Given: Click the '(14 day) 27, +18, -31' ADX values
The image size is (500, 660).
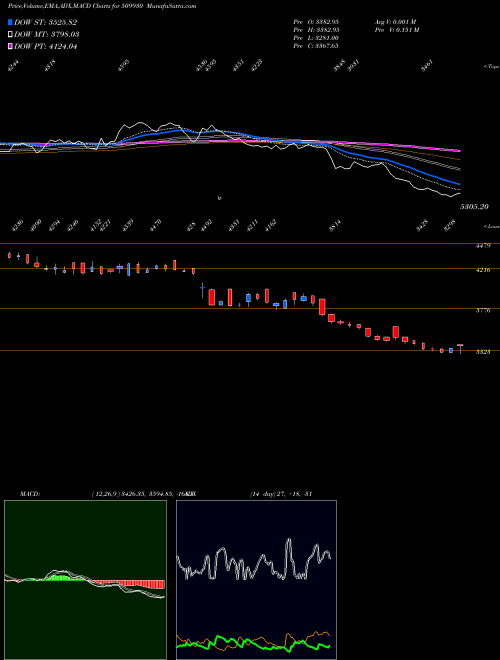Looking at the screenshot, I should [281, 493].
